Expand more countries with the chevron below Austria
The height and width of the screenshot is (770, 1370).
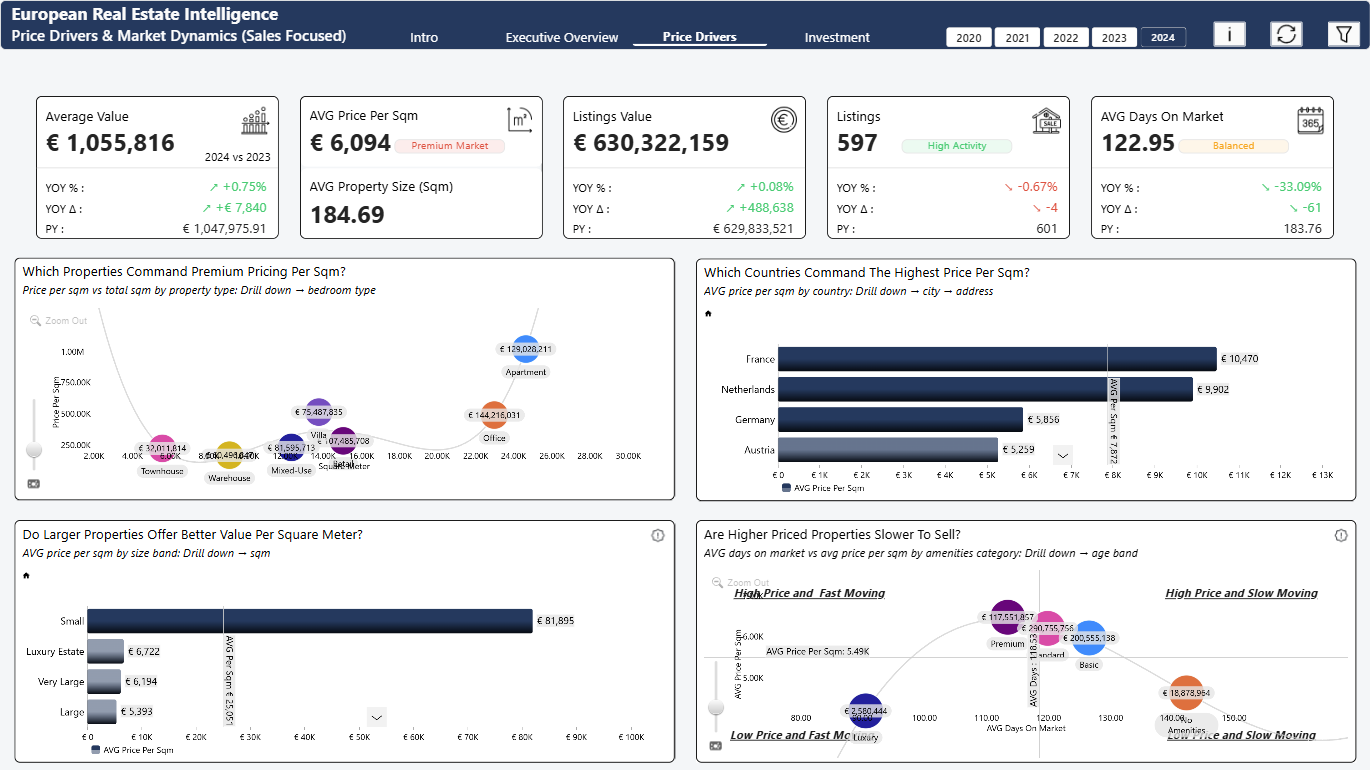click(x=1063, y=454)
